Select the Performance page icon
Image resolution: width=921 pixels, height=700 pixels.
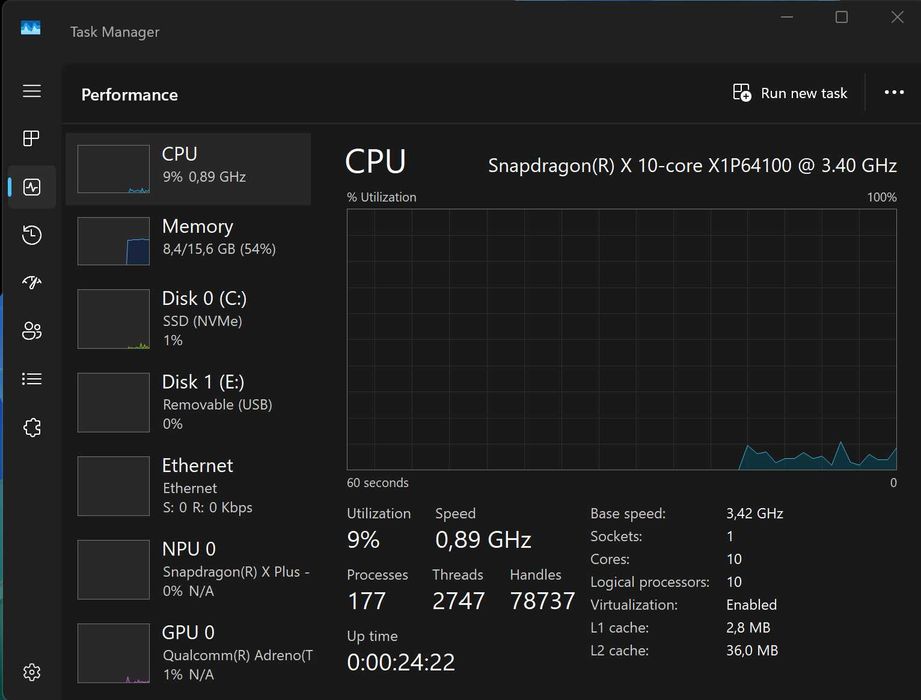pyautogui.click(x=32, y=187)
